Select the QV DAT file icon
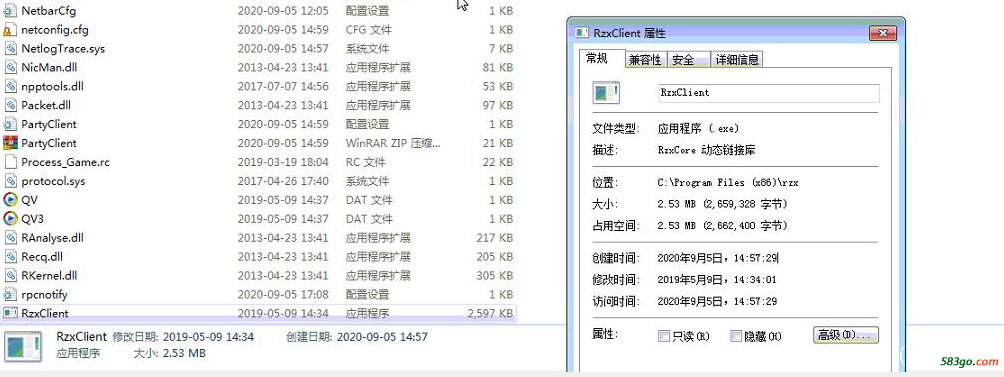This screenshot has height=377, width=1004. coord(10,200)
